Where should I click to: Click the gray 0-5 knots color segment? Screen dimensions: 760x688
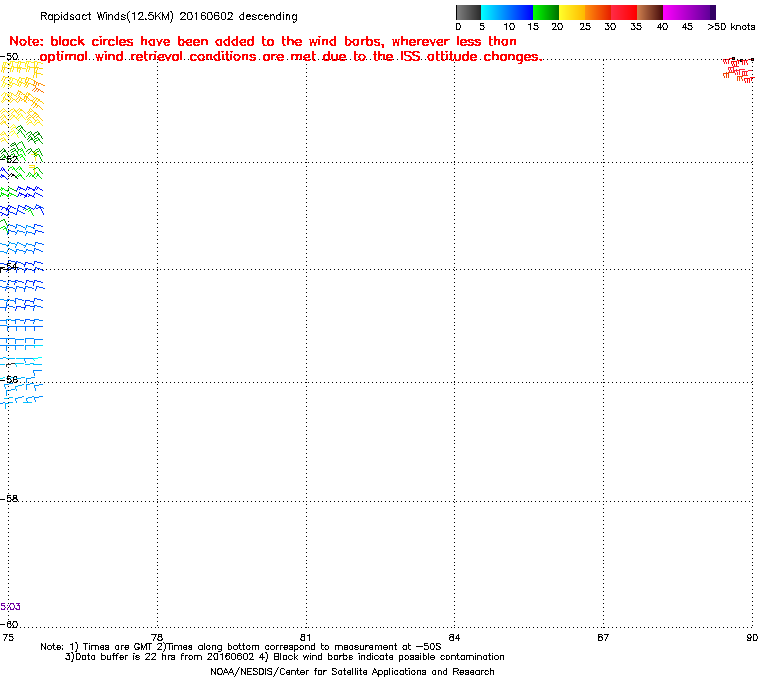[468, 12]
